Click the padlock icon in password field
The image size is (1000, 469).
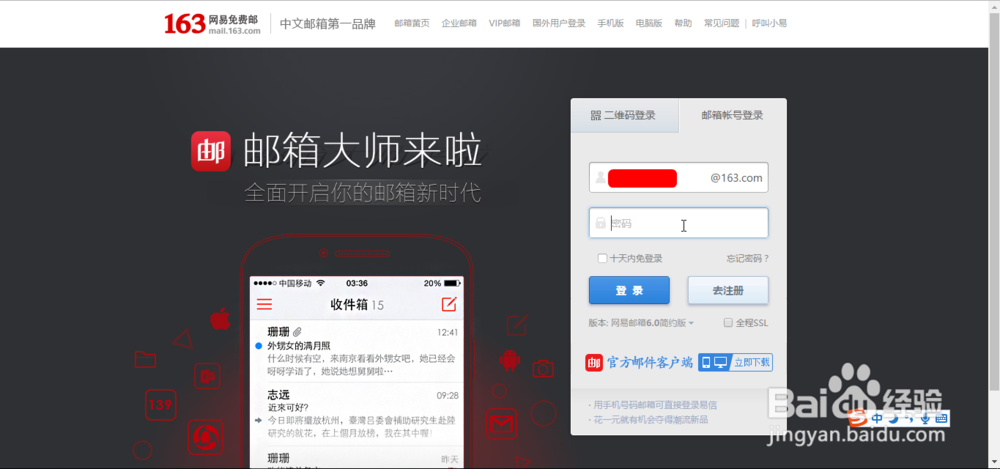600,223
